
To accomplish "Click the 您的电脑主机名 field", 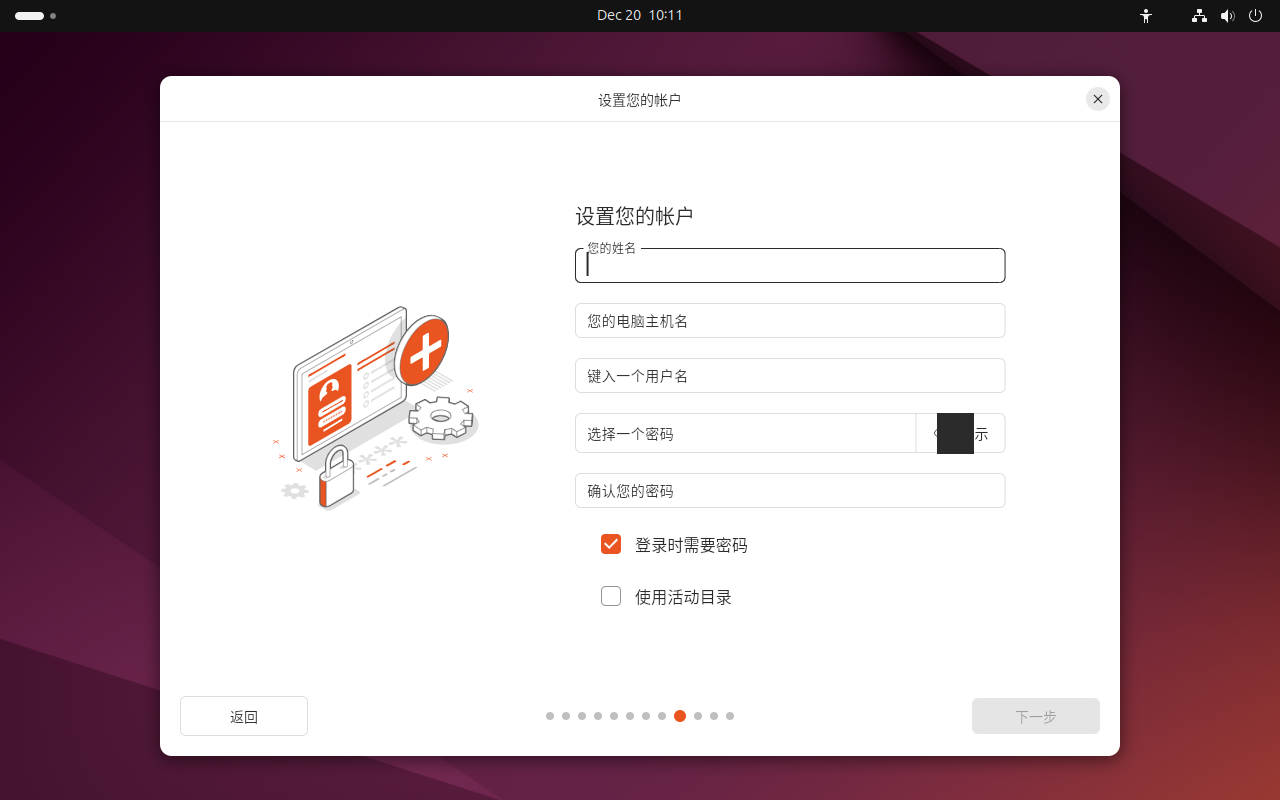I will [x=790, y=321].
